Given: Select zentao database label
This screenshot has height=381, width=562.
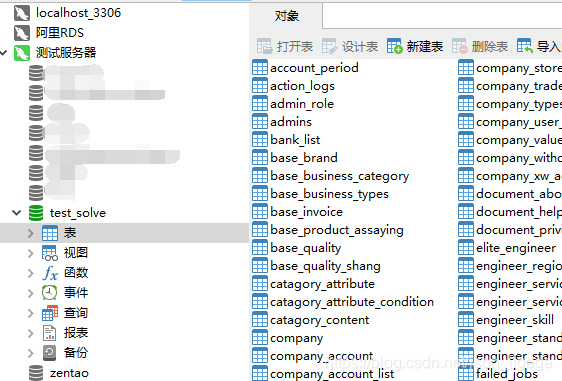Looking at the screenshot, I should (69, 373).
